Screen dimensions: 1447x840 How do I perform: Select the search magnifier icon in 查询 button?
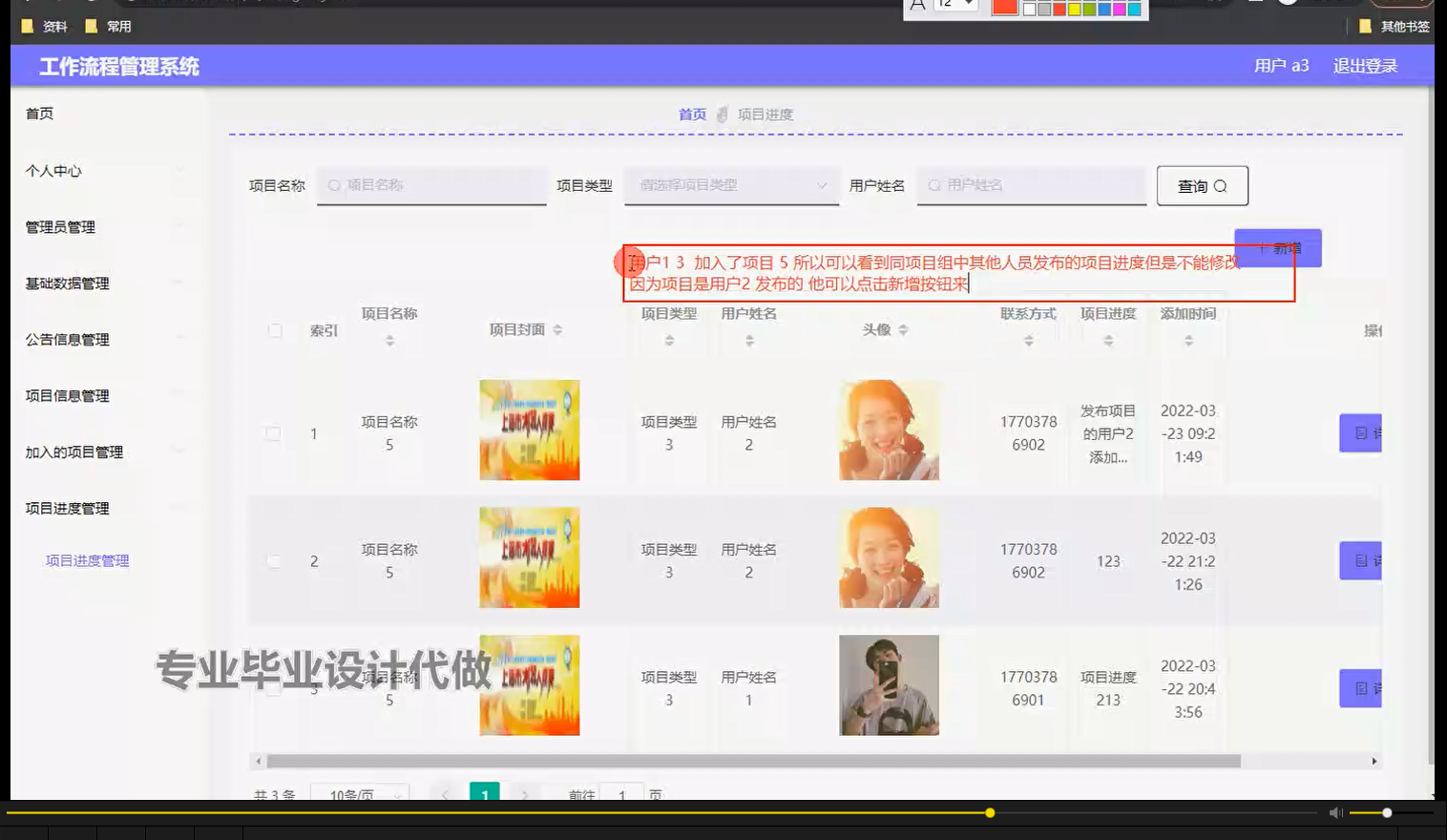[x=1220, y=185]
